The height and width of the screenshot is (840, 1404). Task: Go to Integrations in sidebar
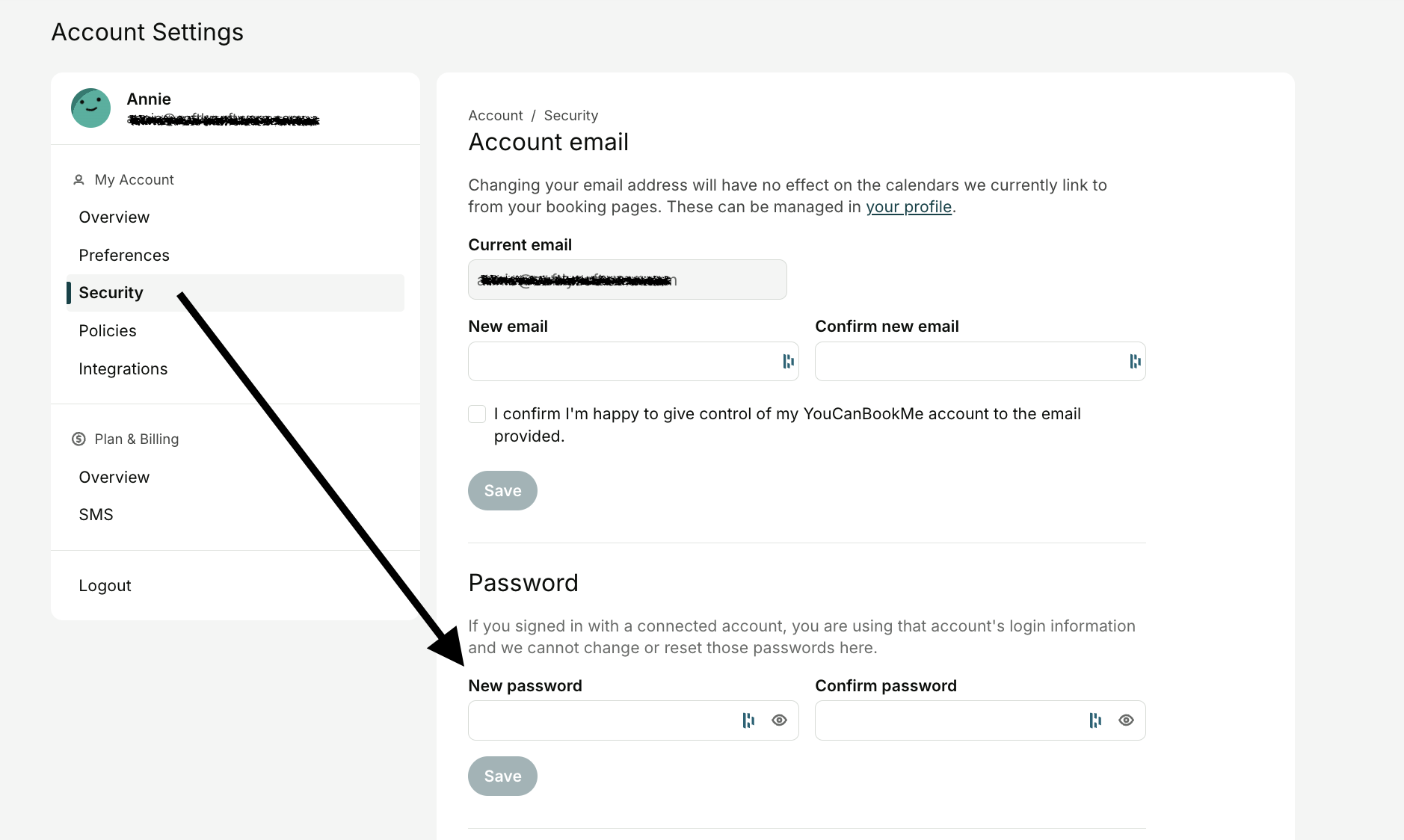(123, 368)
